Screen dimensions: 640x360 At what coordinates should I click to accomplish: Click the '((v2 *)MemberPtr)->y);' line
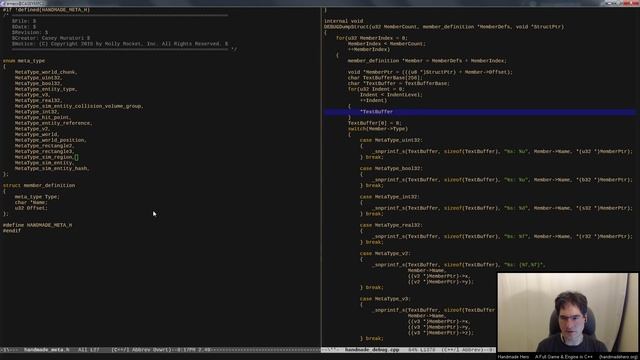(441, 282)
